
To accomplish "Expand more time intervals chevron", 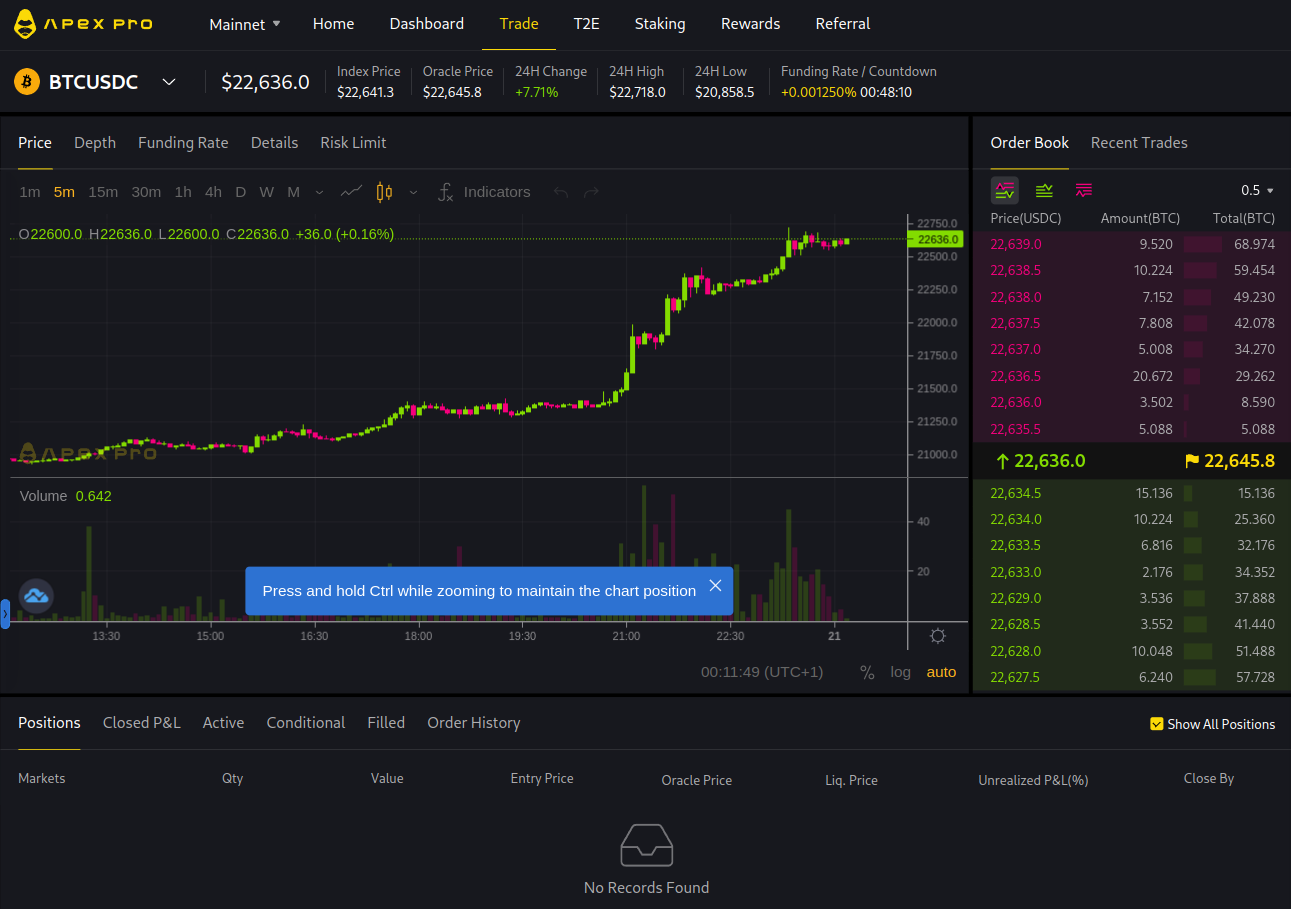I will click(x=319, y=192).
